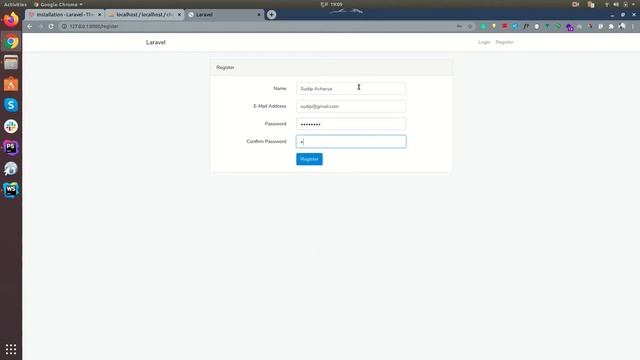Close the localhost phpMyAdmin tab
The image size is (640, 360).
click(x=179, y=15)
